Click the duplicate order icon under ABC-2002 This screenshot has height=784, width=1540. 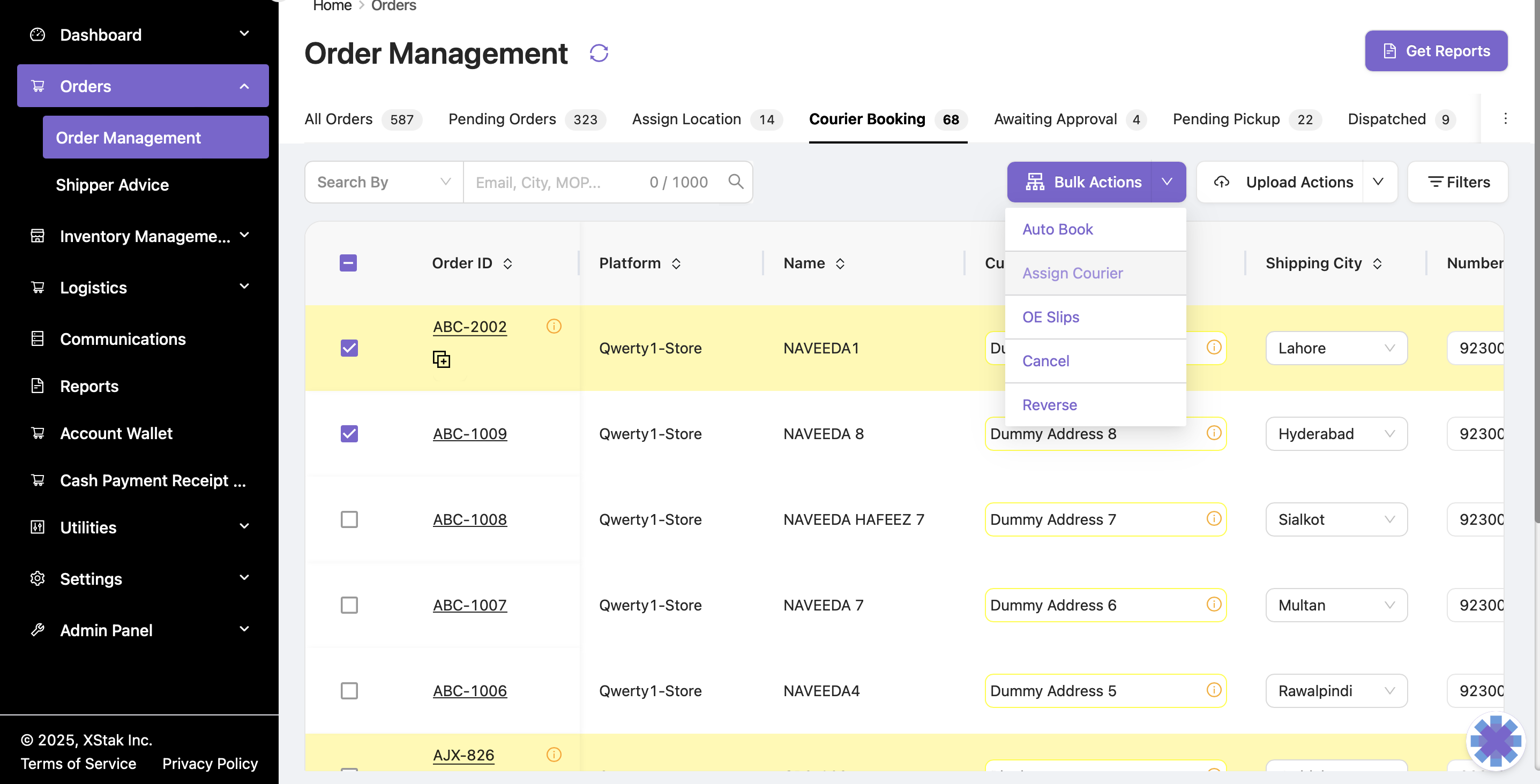pyautogui.click(x=441, y=359)
